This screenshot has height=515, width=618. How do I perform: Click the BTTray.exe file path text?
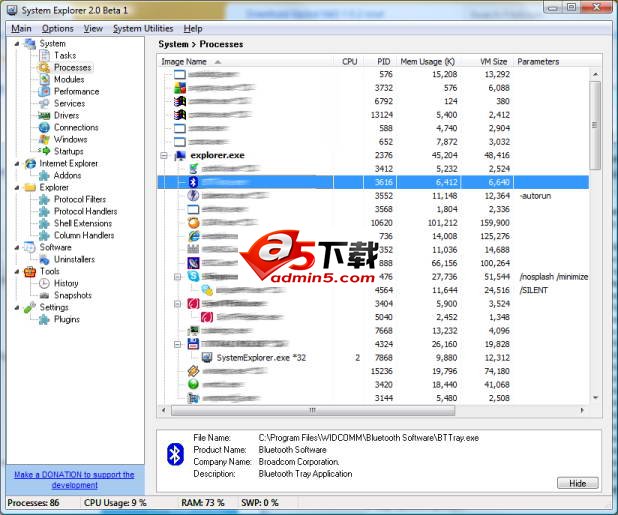pos(369,438)
